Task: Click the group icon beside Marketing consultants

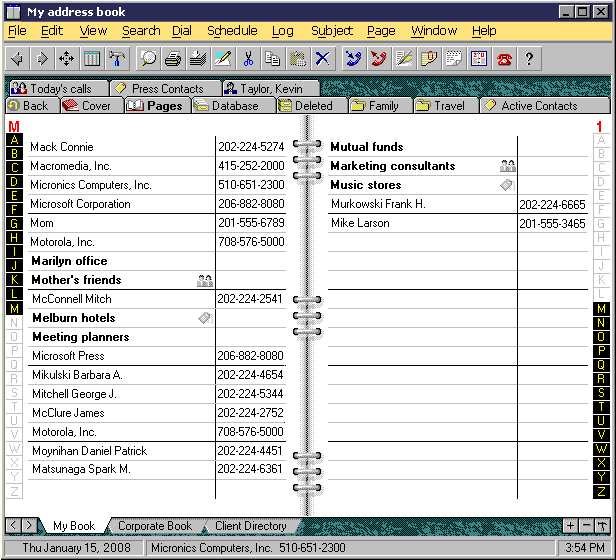Action: [x=508, y=166]
